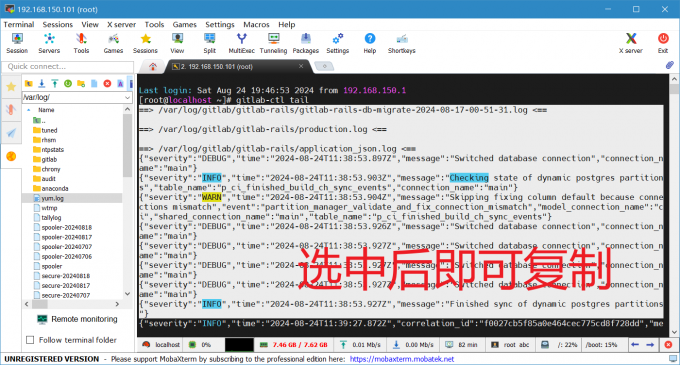Open the Macros menu
The height and width of the screenshot is (365, 680).
pyautogui.click(x=256, y=25)
